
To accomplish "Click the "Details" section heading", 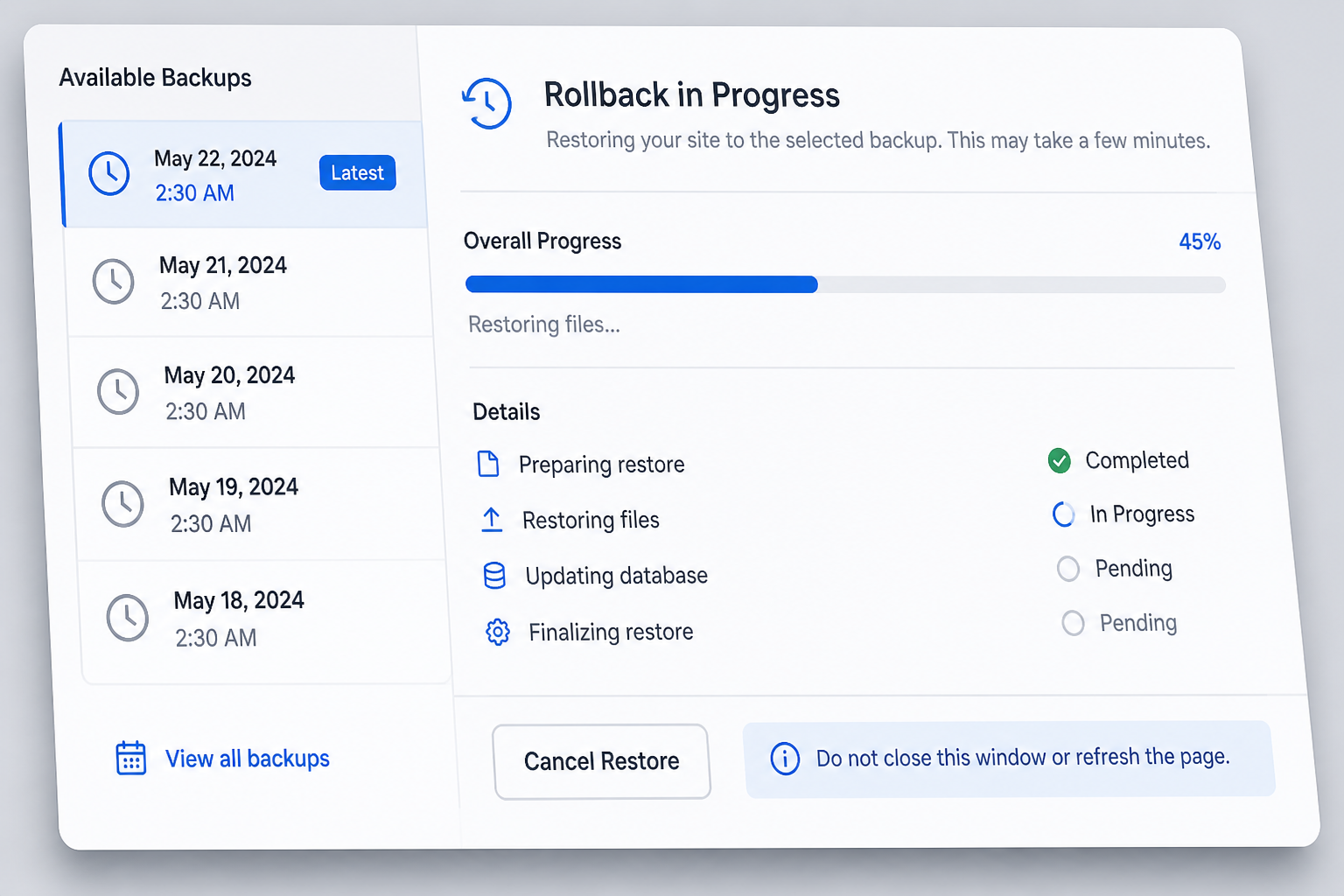I will pyautogui.click(x=507, y=412).
